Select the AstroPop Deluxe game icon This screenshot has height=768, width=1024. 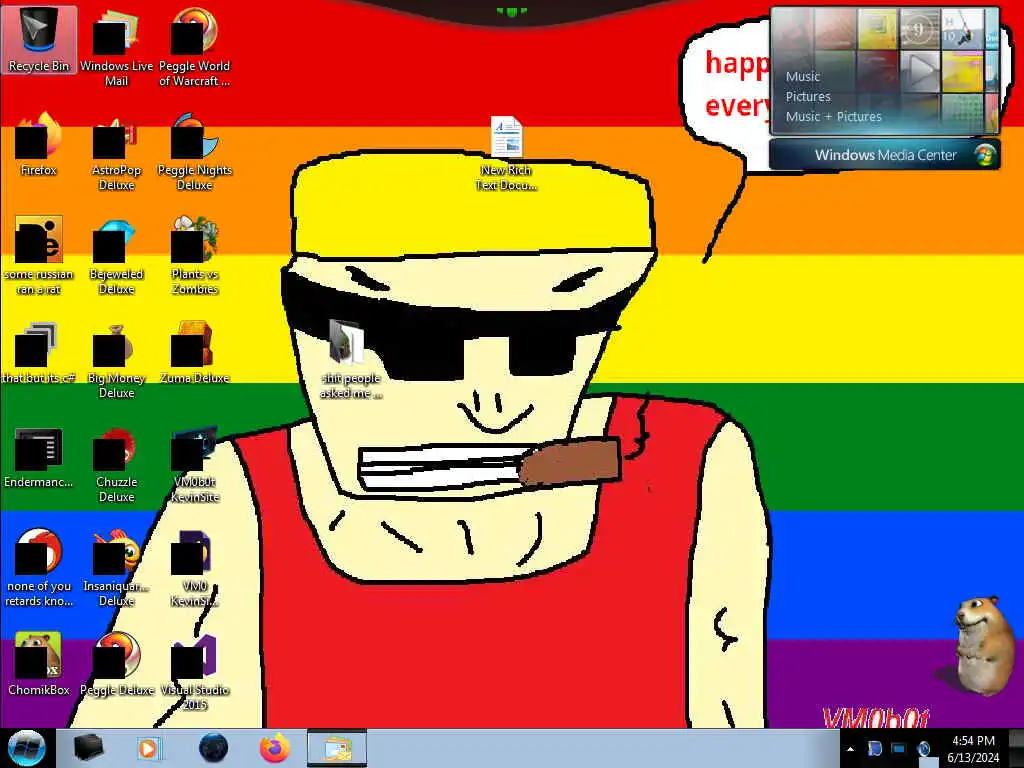point(116,152)
